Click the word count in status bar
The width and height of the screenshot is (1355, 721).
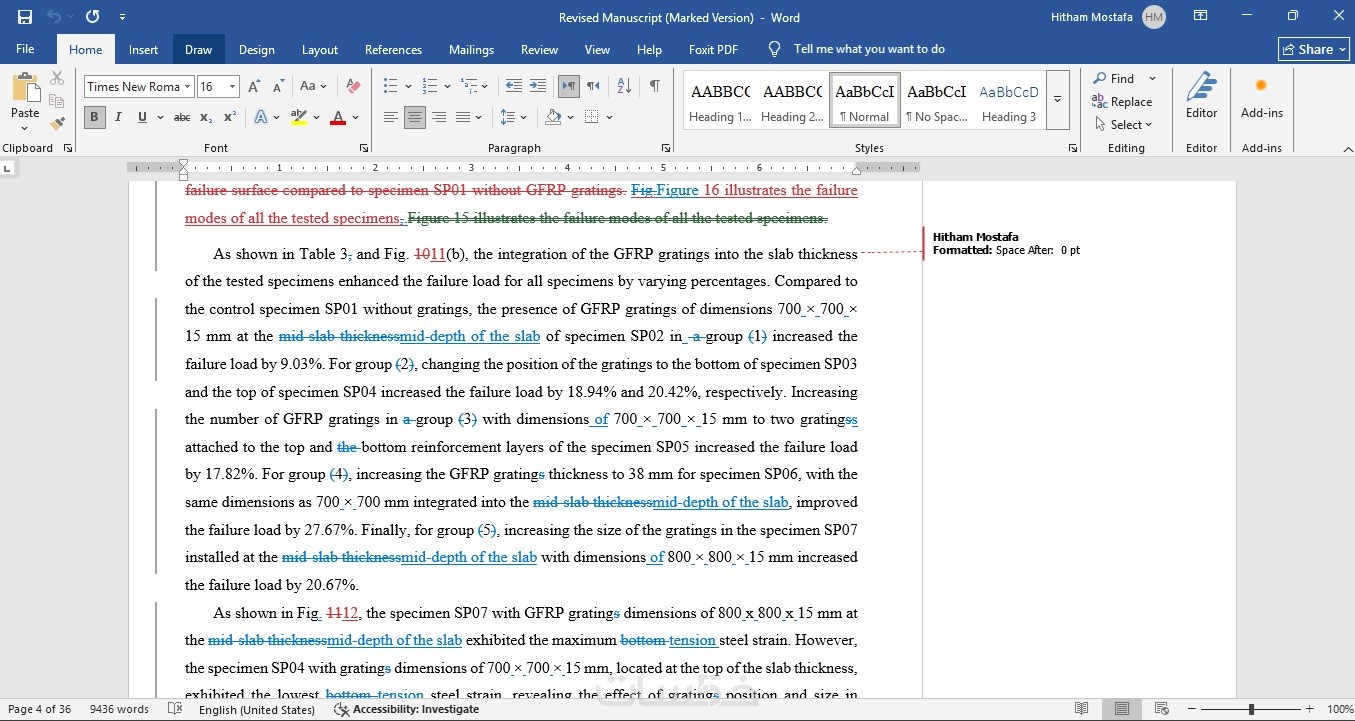[119, 709]
